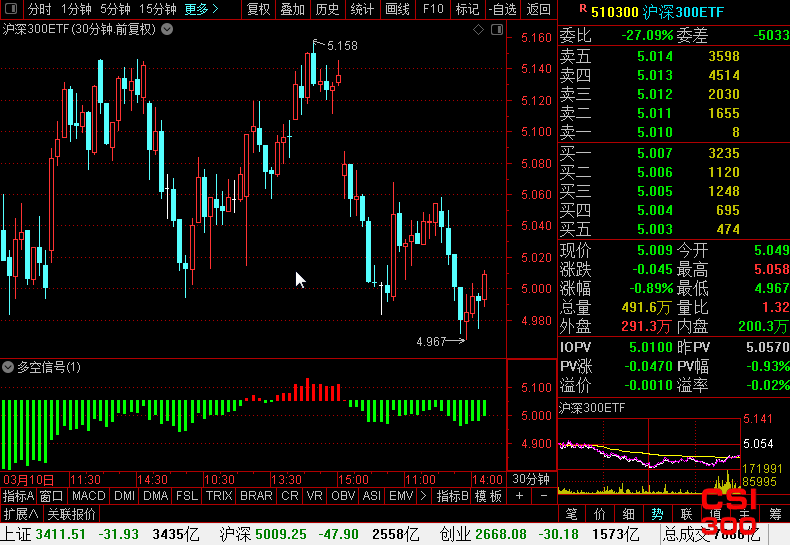Open the 多空信号 indicator dropdown
The height and width of the screenshot is (545, 790).
[x=8, y=367]
